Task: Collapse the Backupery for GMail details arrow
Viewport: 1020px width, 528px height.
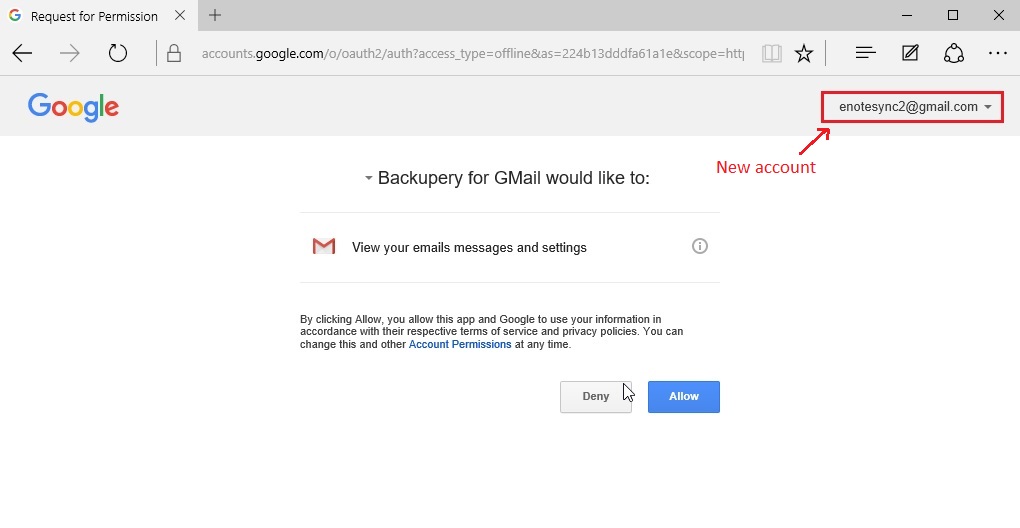Action: coord(368,178)
